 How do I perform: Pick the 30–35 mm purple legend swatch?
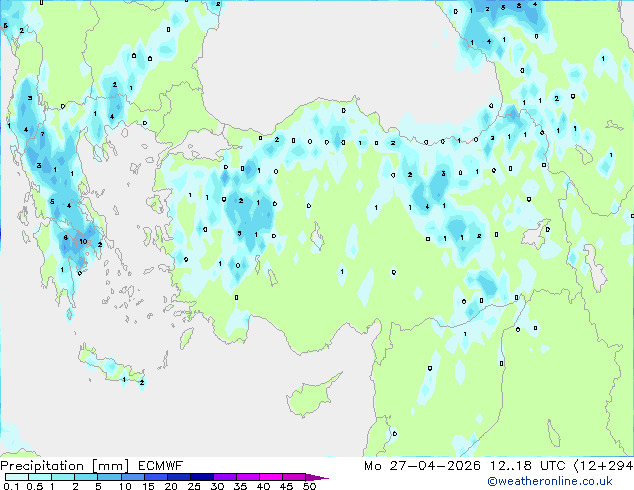tap(225, 477)
